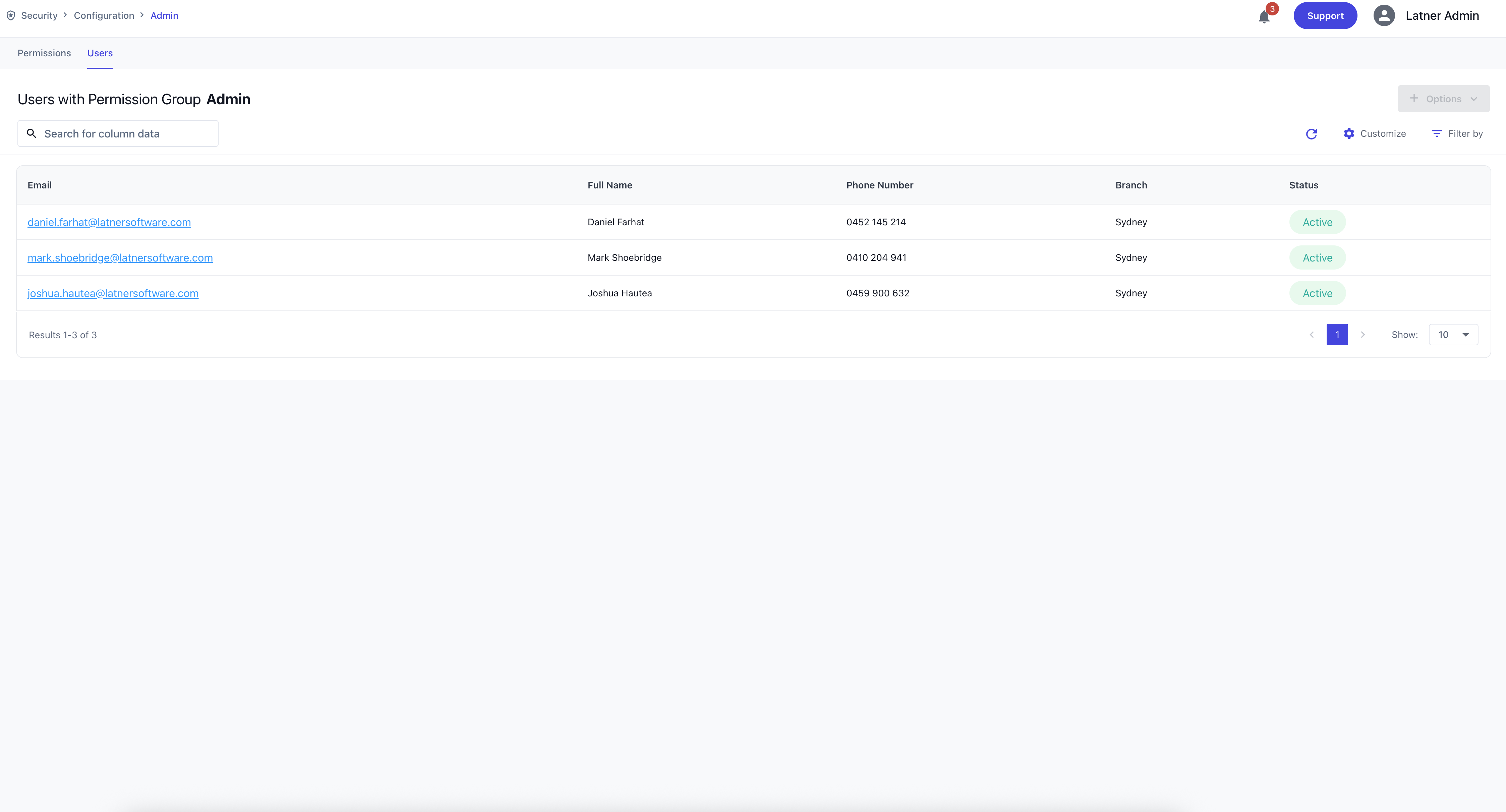The height and width of the screenshot is (812, 1506).
Task: Select the Users tab
Action: coord(100,53)
